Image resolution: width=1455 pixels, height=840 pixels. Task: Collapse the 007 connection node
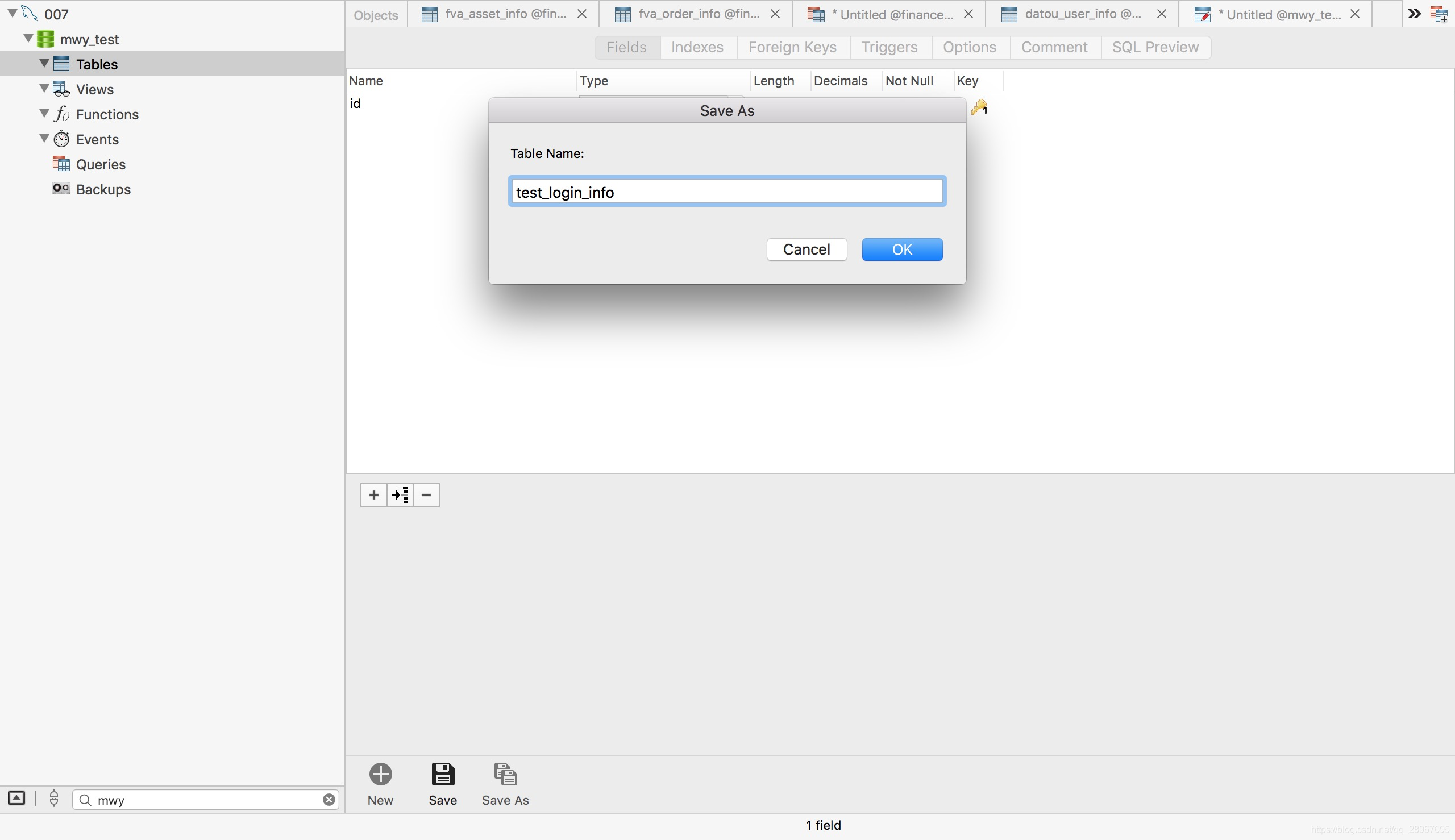[12, 13]
